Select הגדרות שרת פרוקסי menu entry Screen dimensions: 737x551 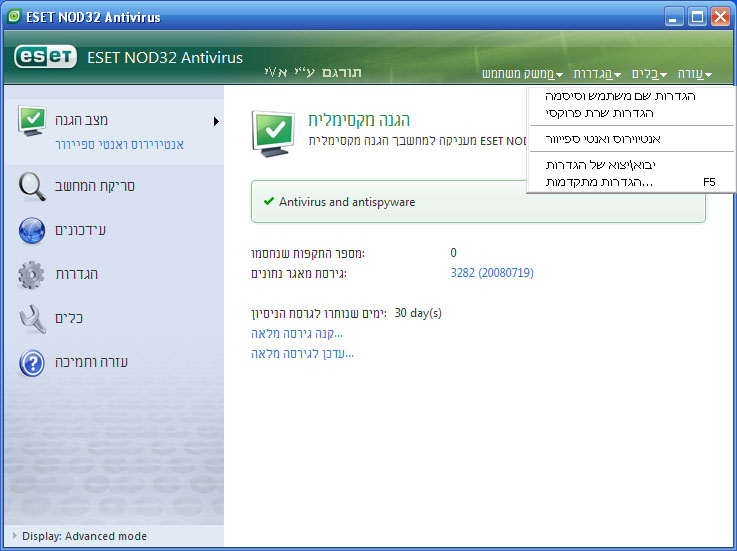(x=621, y=113)
